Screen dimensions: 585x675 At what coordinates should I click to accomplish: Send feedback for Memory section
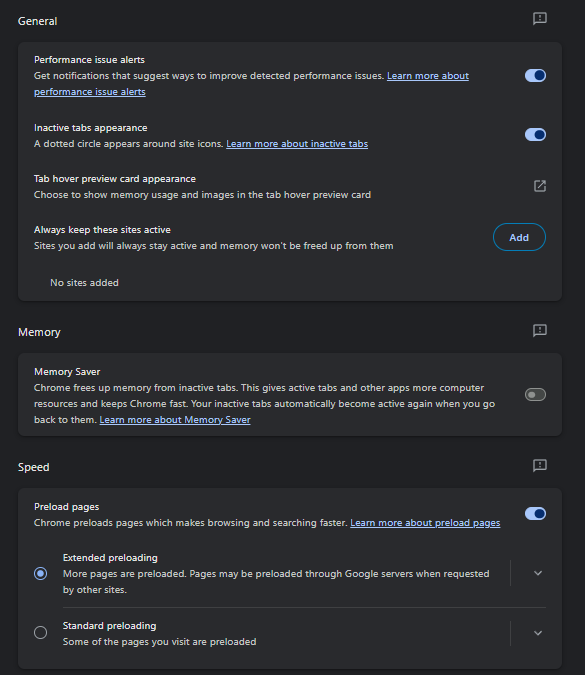click(x=539, y=330)
